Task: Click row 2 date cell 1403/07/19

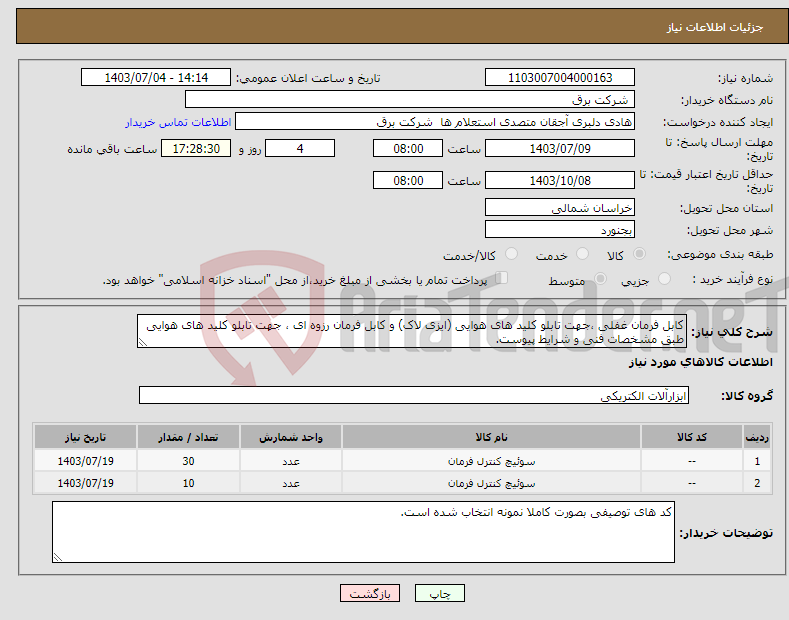Action: (x=86, y=483)
